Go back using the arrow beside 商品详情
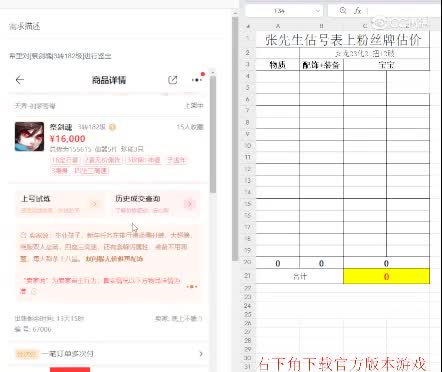 point(20,80)
